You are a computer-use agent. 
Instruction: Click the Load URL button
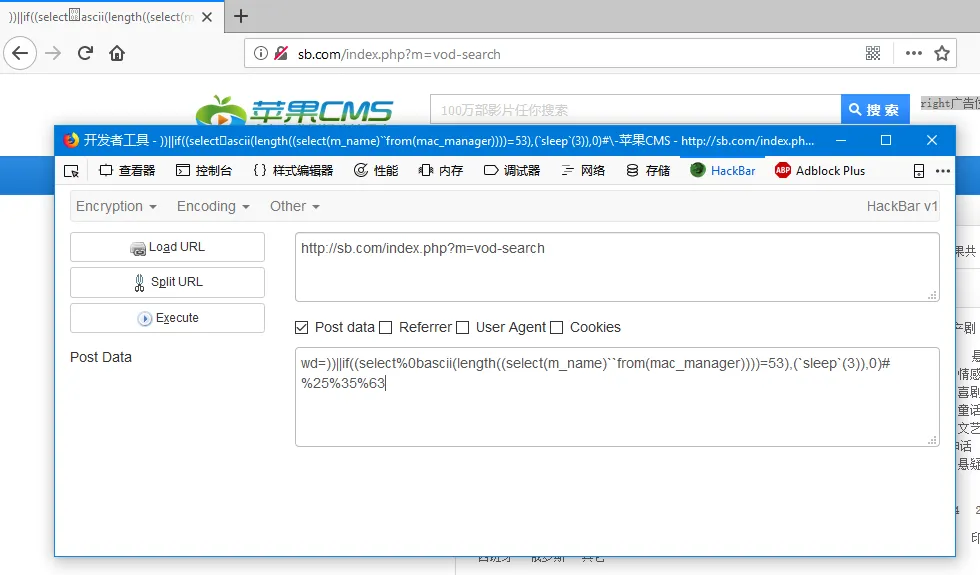click(x=167, y=247)
